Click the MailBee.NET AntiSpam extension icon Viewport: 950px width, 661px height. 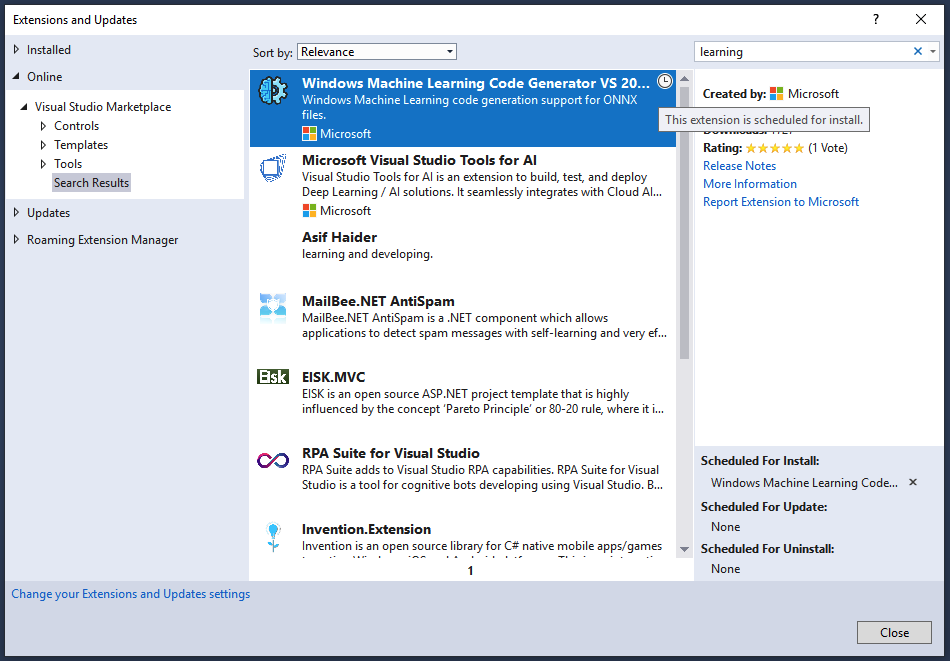272,305
